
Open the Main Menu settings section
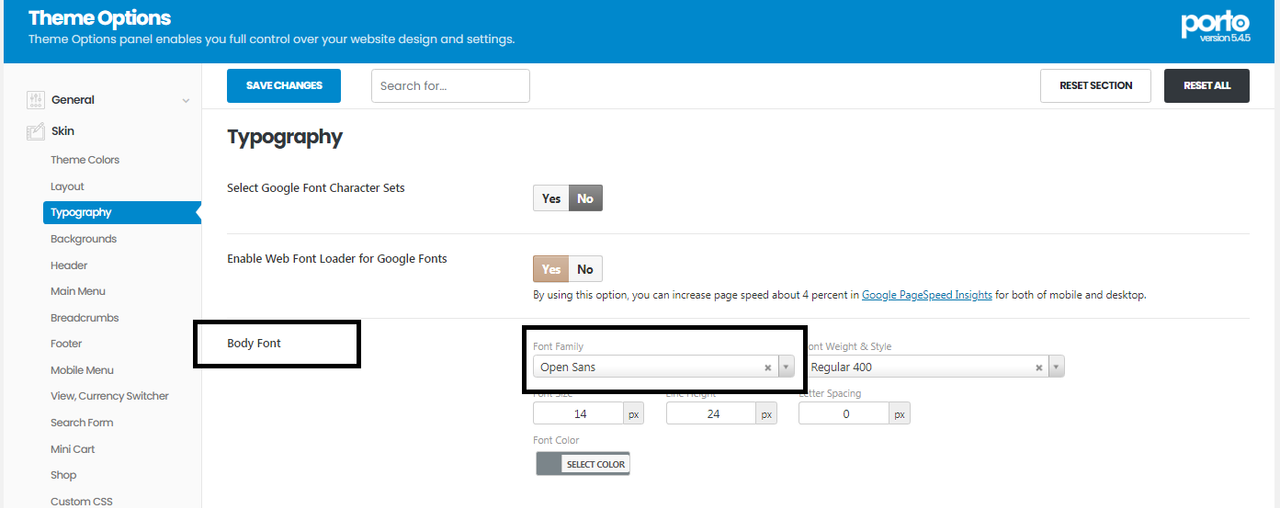pos(78,291)
